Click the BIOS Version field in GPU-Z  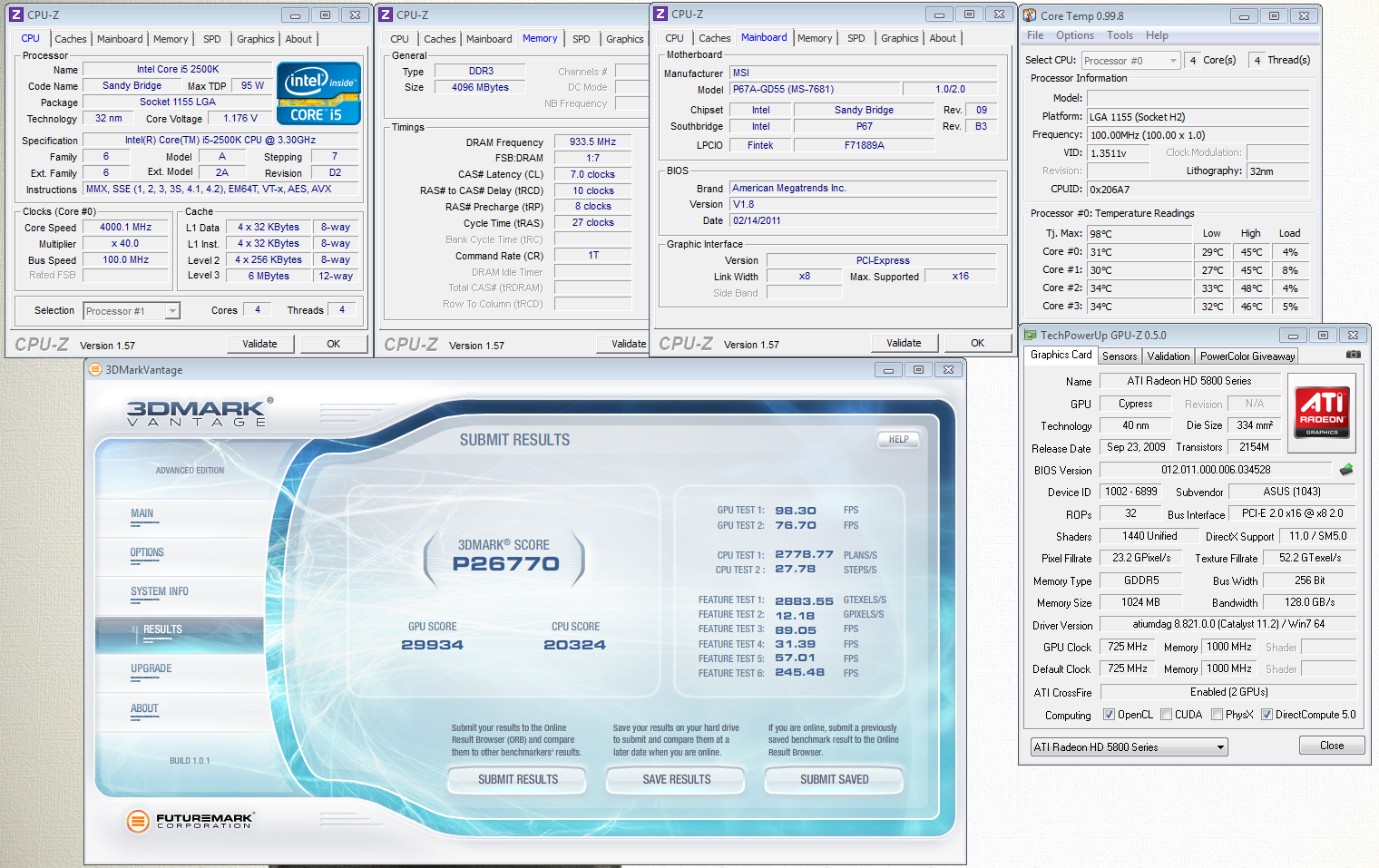pos(1216,470)
